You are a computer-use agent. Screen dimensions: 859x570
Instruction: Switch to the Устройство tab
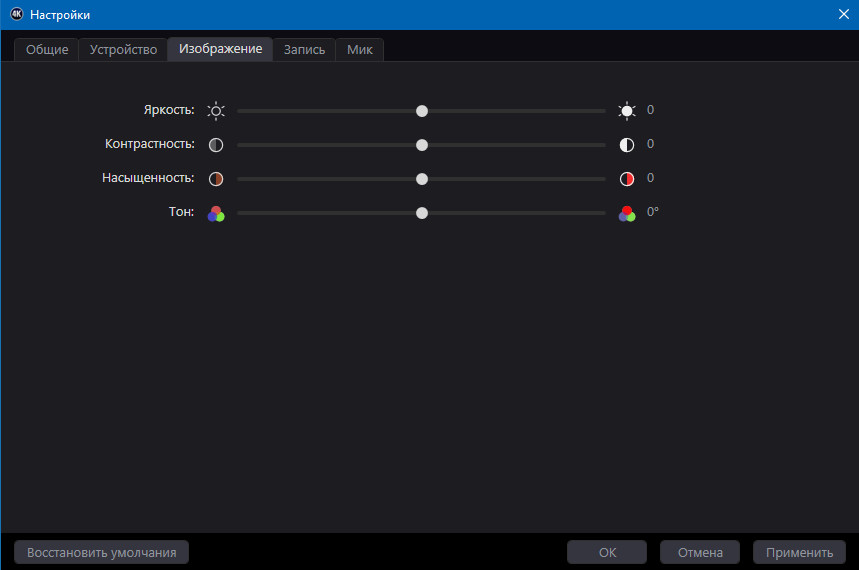[123, 50]
